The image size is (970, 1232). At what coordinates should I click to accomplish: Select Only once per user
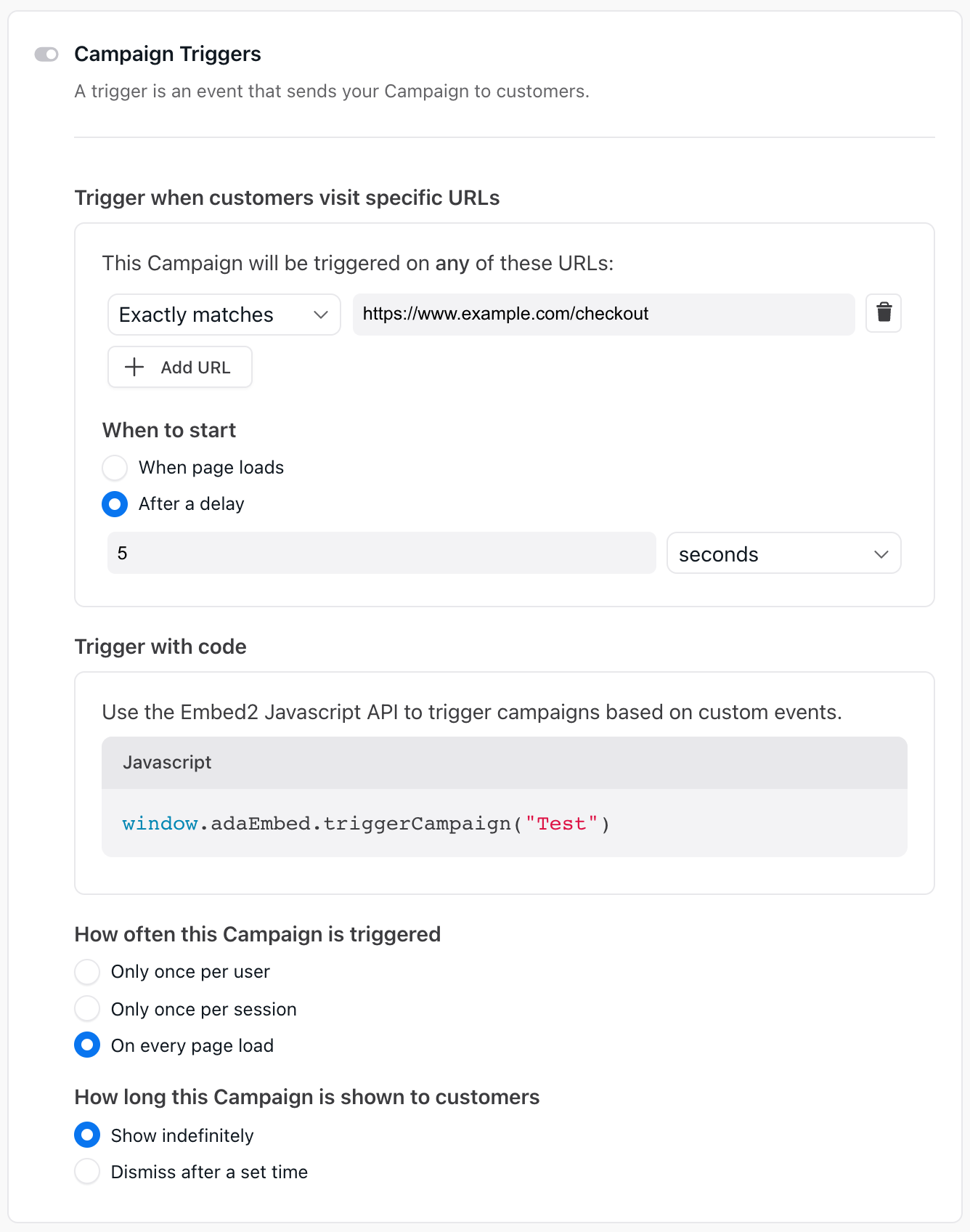tap(87, 972)
